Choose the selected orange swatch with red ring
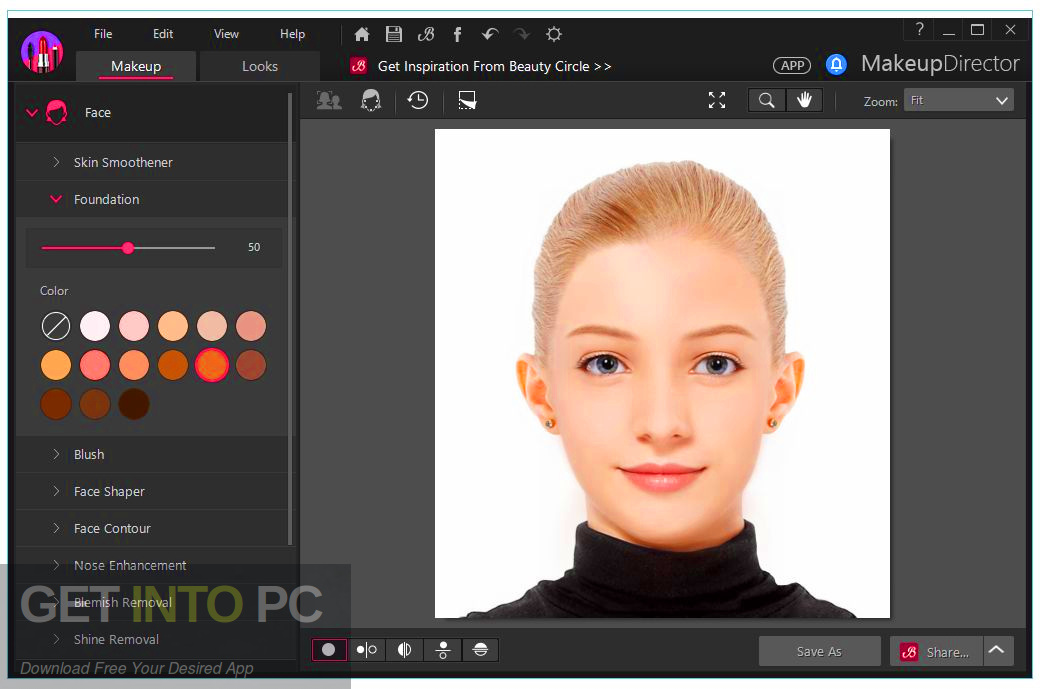This screenshot has width=1044, height=689. pyautogui.click(x=212, y=365)
